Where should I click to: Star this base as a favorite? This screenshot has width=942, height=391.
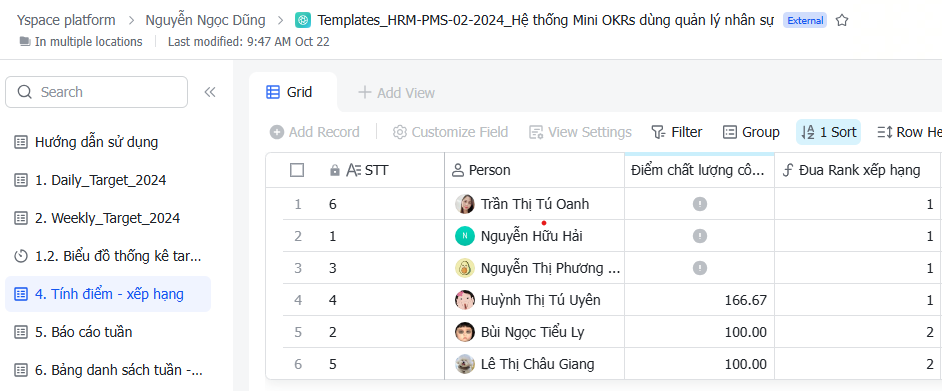[x=842, y=20]
